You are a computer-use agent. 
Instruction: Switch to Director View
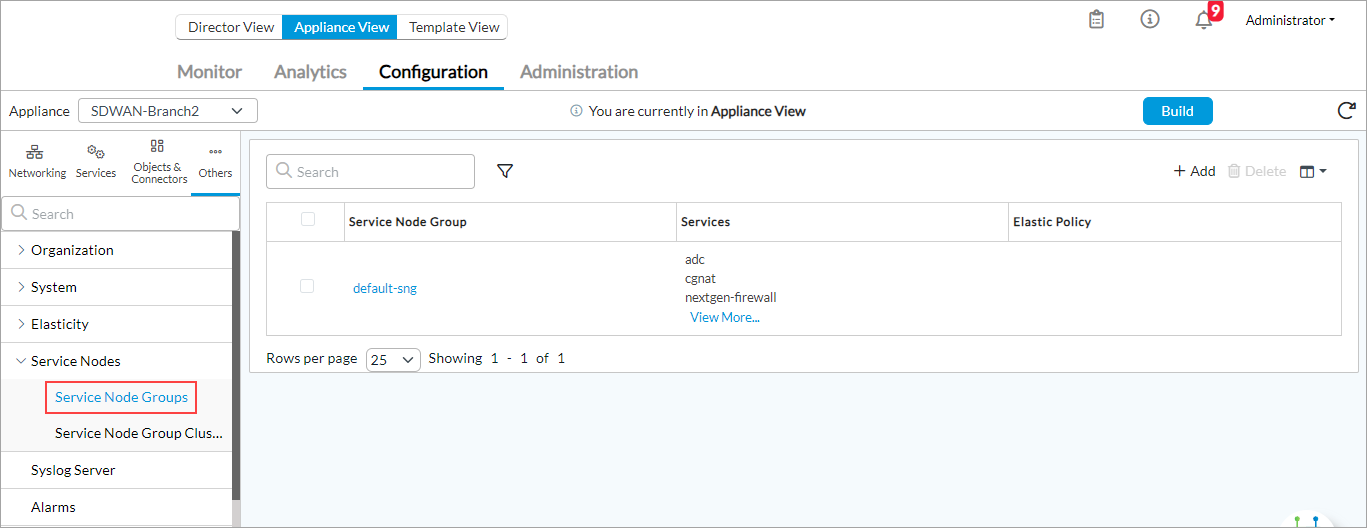(230, 27)
